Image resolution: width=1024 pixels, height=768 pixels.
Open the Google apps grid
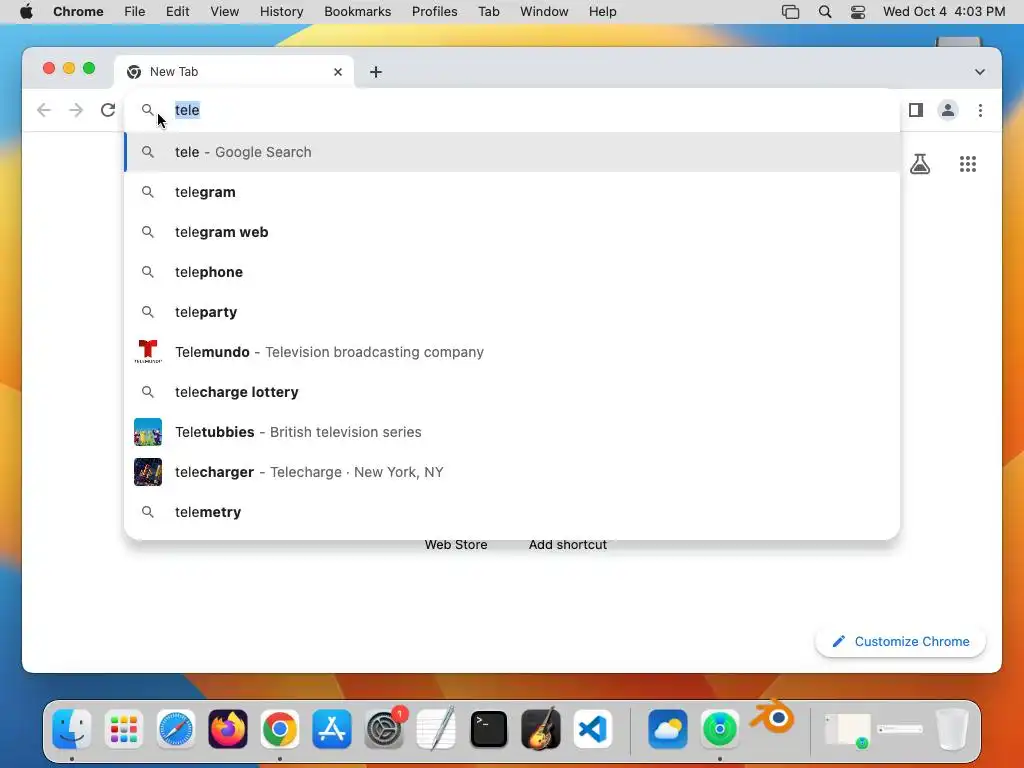point(967,164)
